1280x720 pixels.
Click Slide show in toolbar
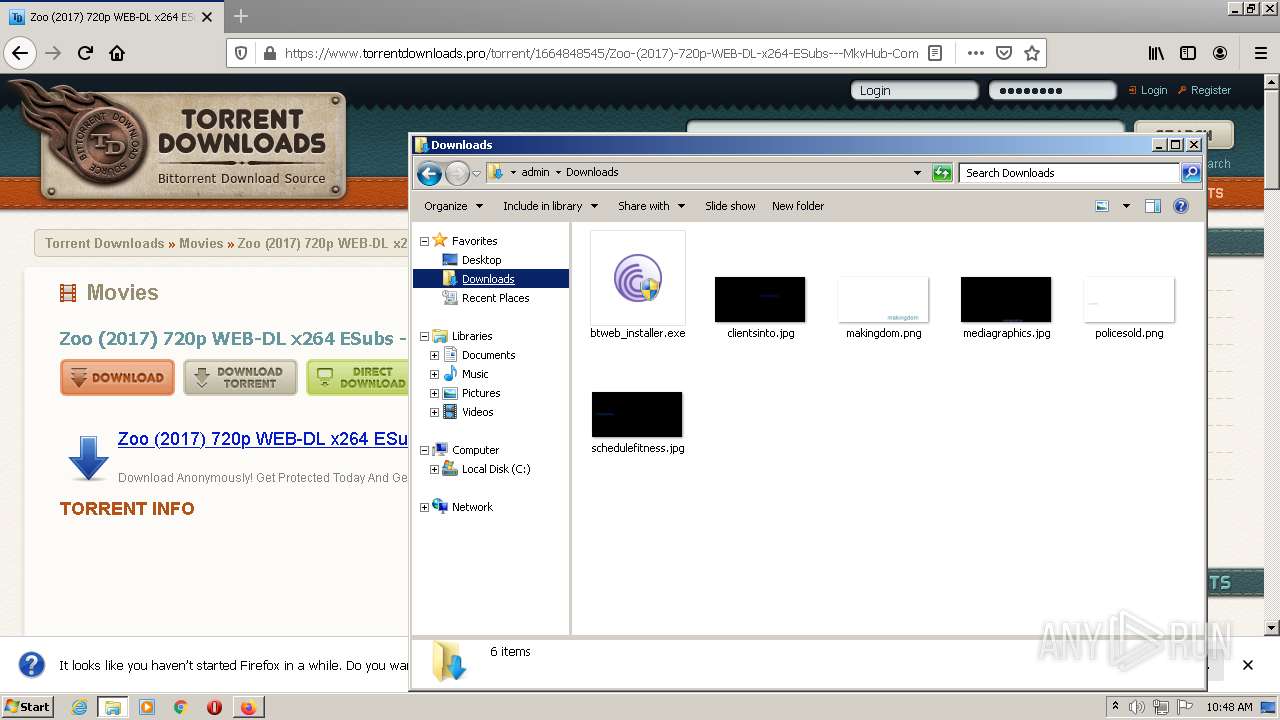pyautogui.click(x=730, y=206)
